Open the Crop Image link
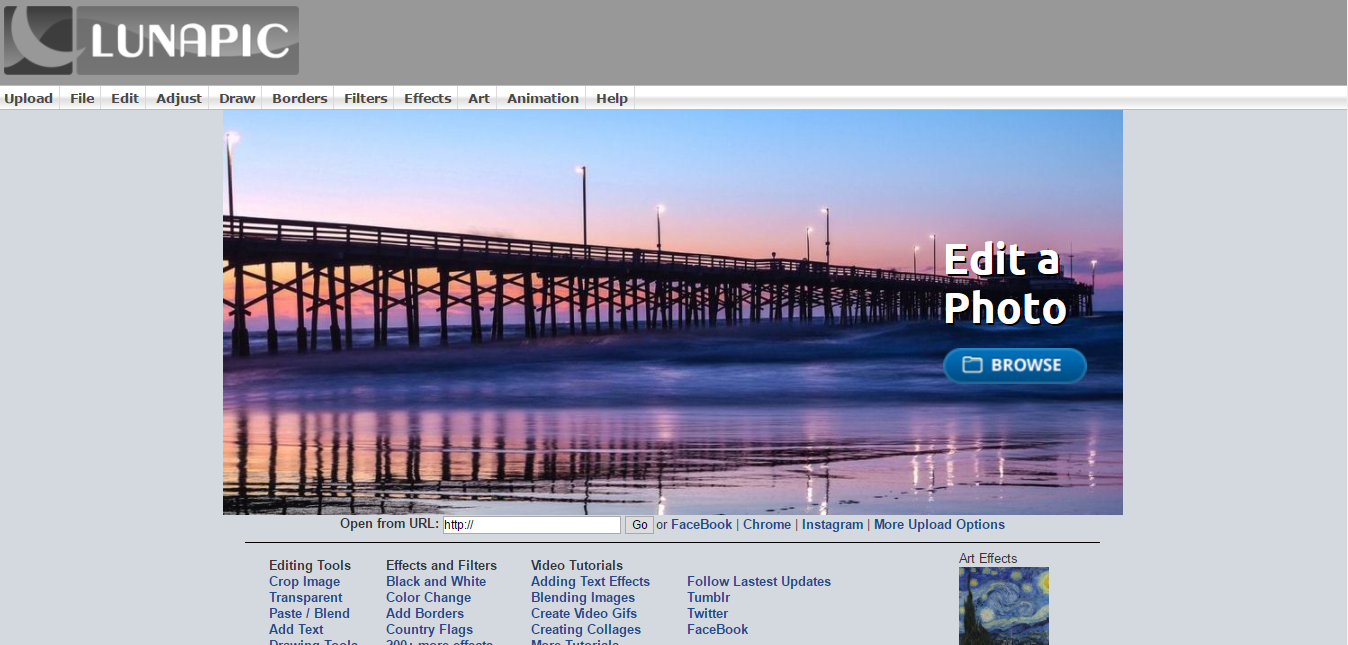1348x645 pixels. (x=304, y=582)
